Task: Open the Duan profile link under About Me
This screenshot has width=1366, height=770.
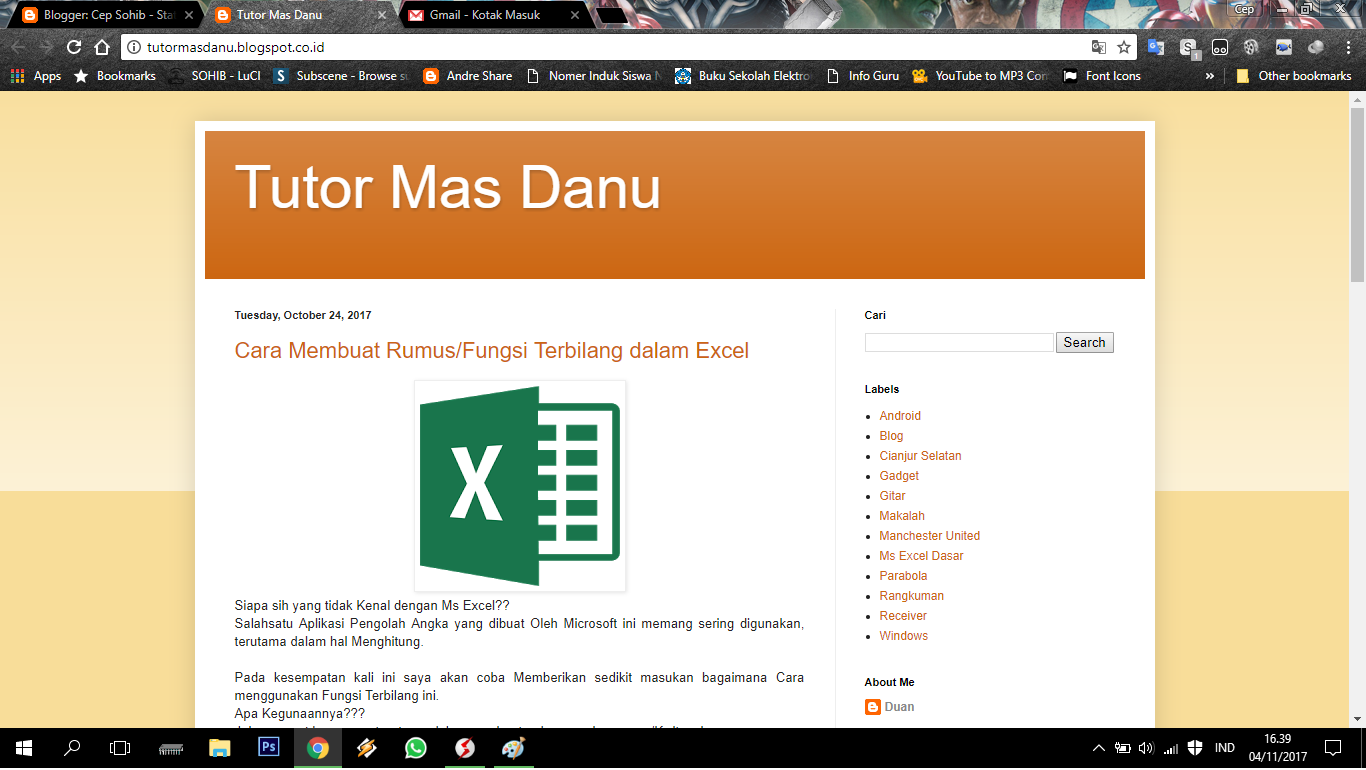Action: pos(899,707)
